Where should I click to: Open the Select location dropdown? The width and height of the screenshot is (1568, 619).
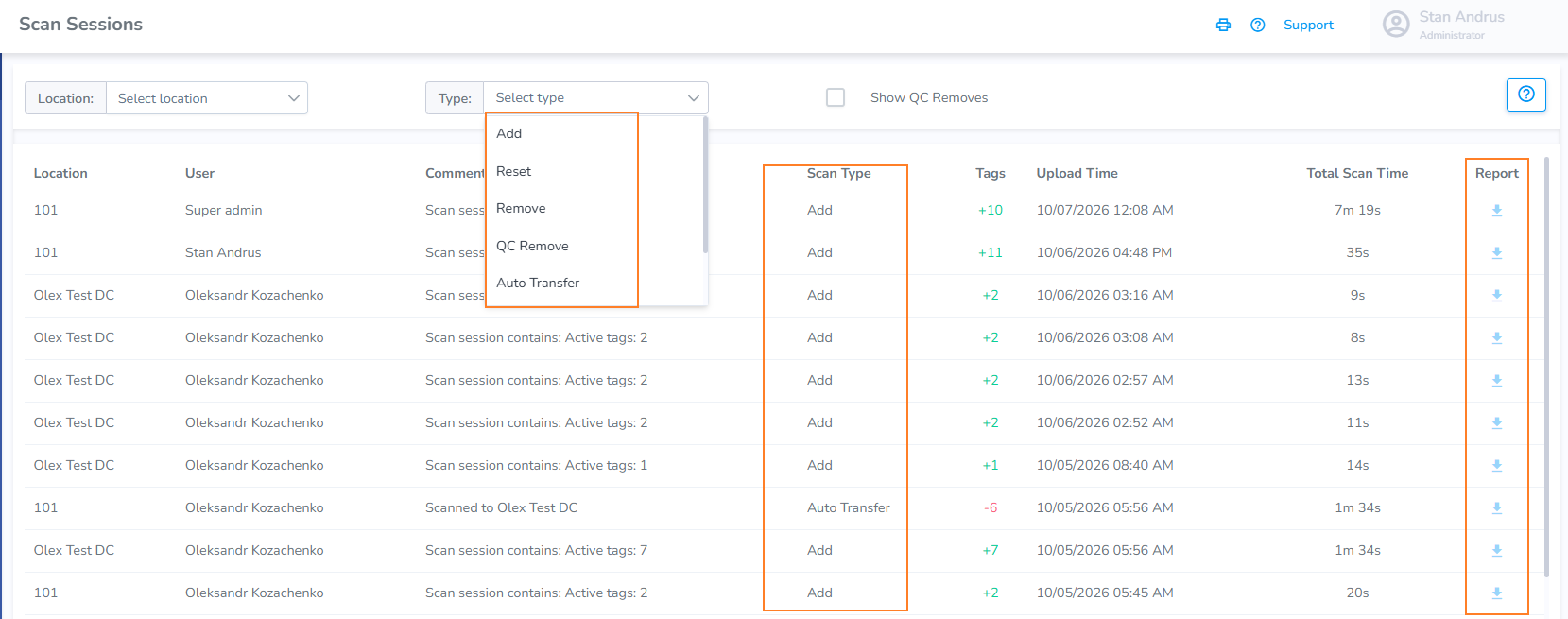[207, 98]
